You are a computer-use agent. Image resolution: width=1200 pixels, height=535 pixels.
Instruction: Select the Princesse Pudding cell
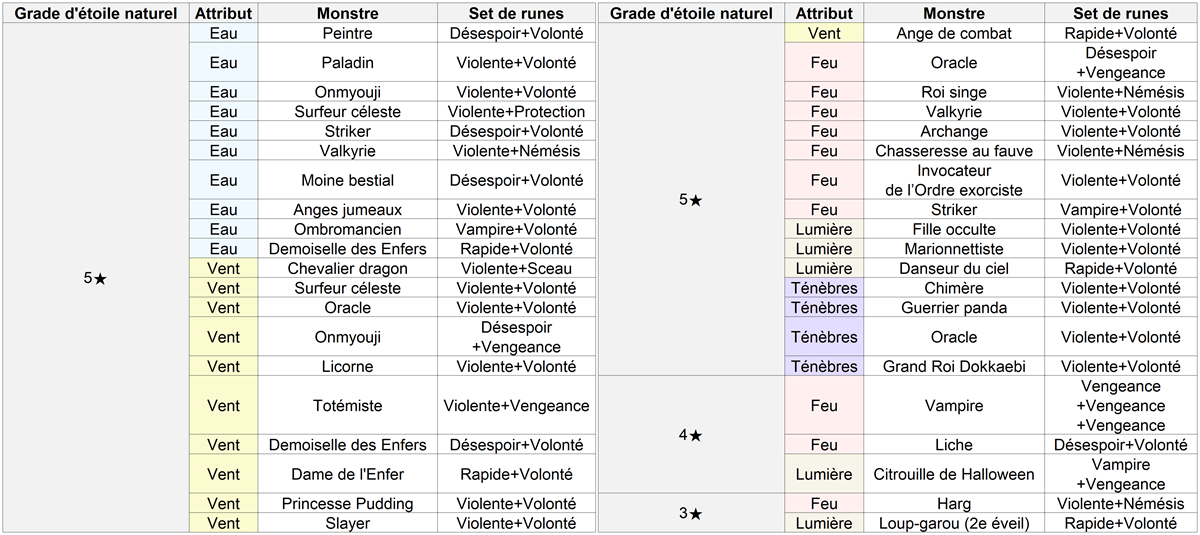347,504
